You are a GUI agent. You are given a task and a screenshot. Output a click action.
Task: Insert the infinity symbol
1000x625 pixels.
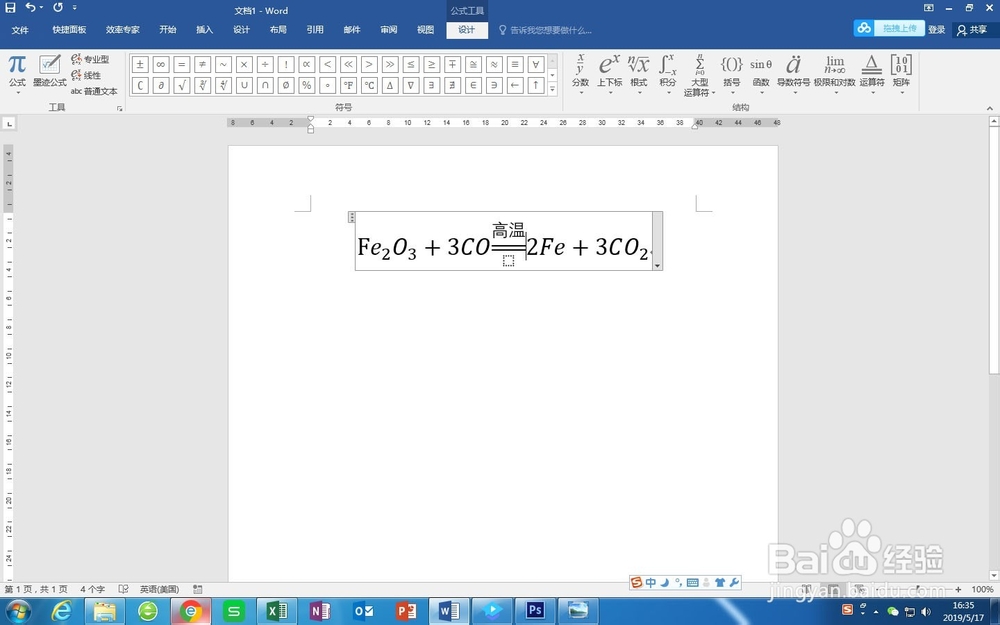click(161, 64)
